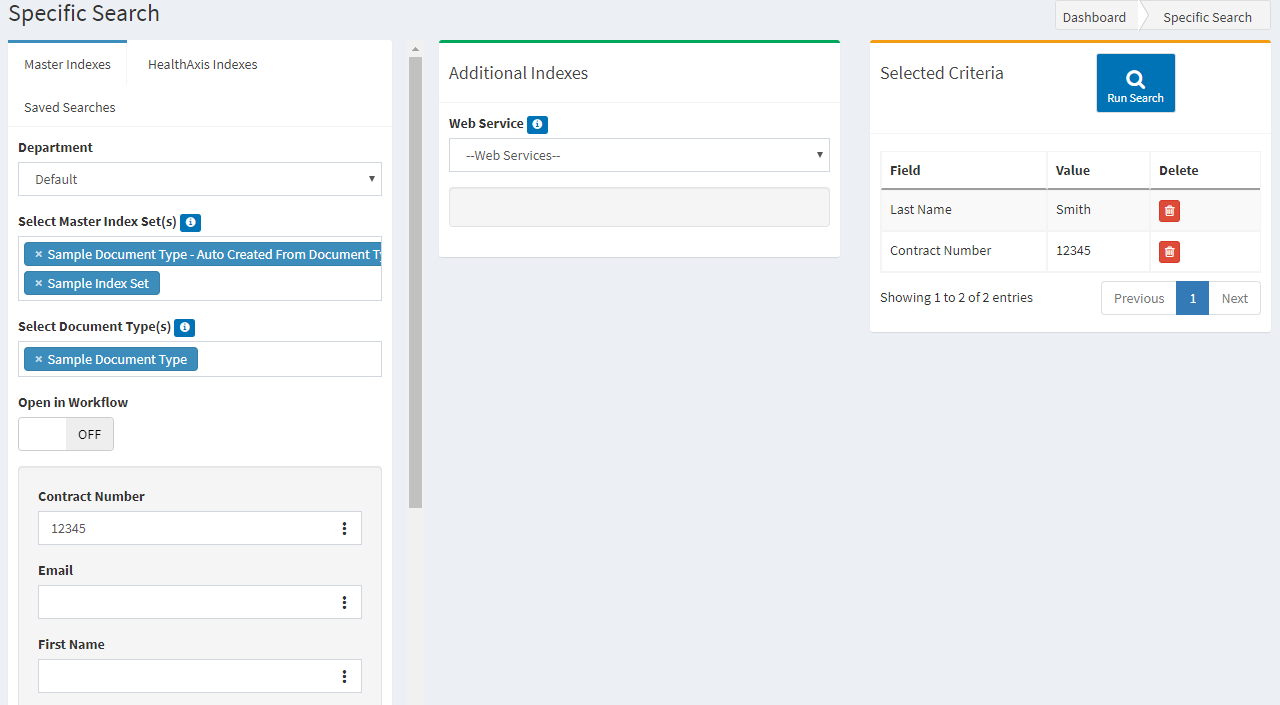This screenshot has width=1280, height=705.
Task: Open the Department dropdown
Action: (x=200, y=180)
